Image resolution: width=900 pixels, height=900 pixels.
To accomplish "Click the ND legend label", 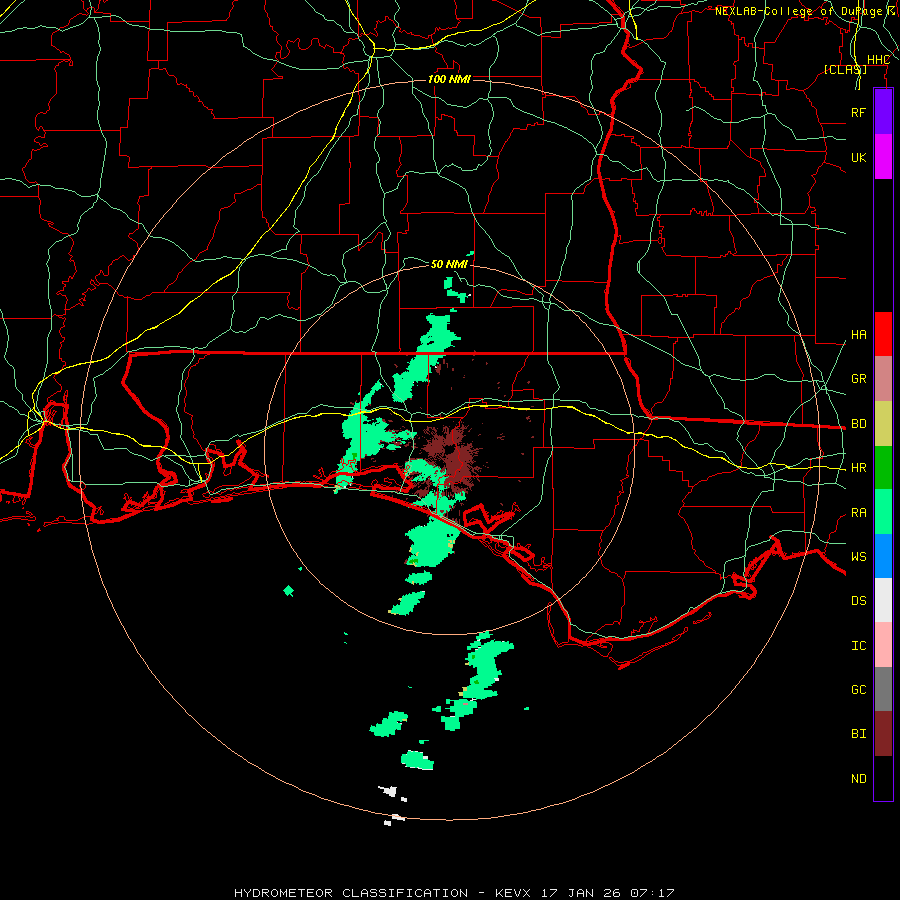I will [858, 779].
